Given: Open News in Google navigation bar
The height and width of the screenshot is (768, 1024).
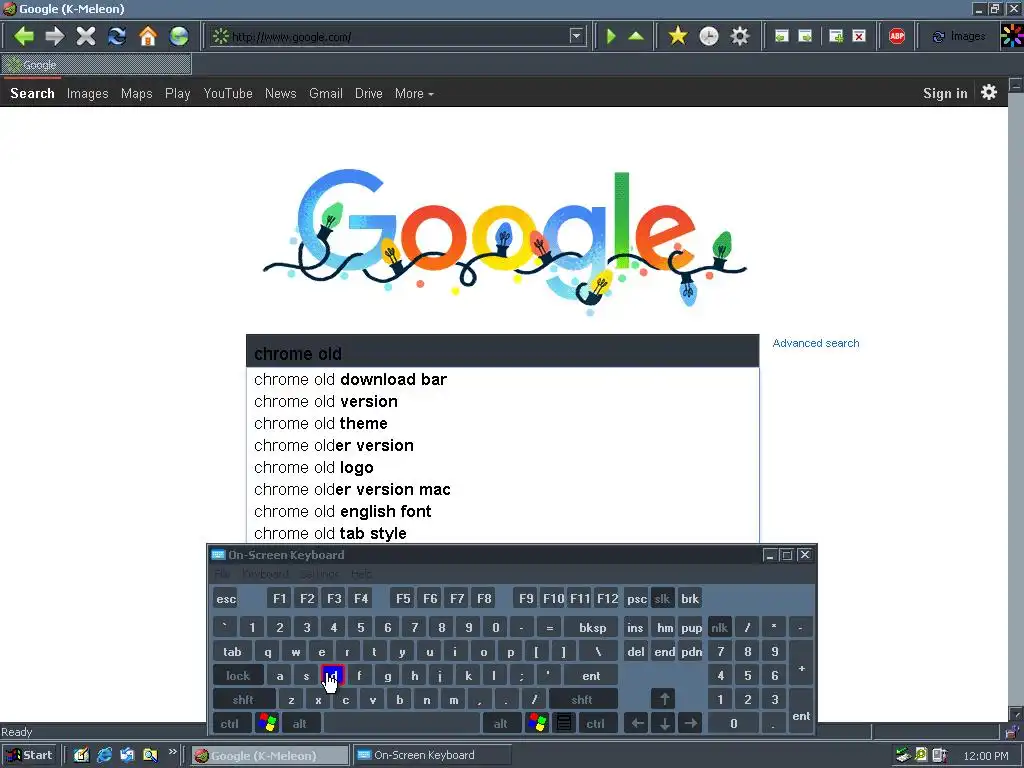Looking at the screenshot, I should (281, 93).
